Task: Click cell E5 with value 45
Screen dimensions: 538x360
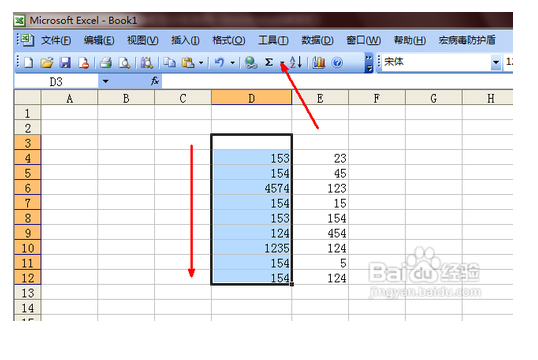Action: [320, 173]
